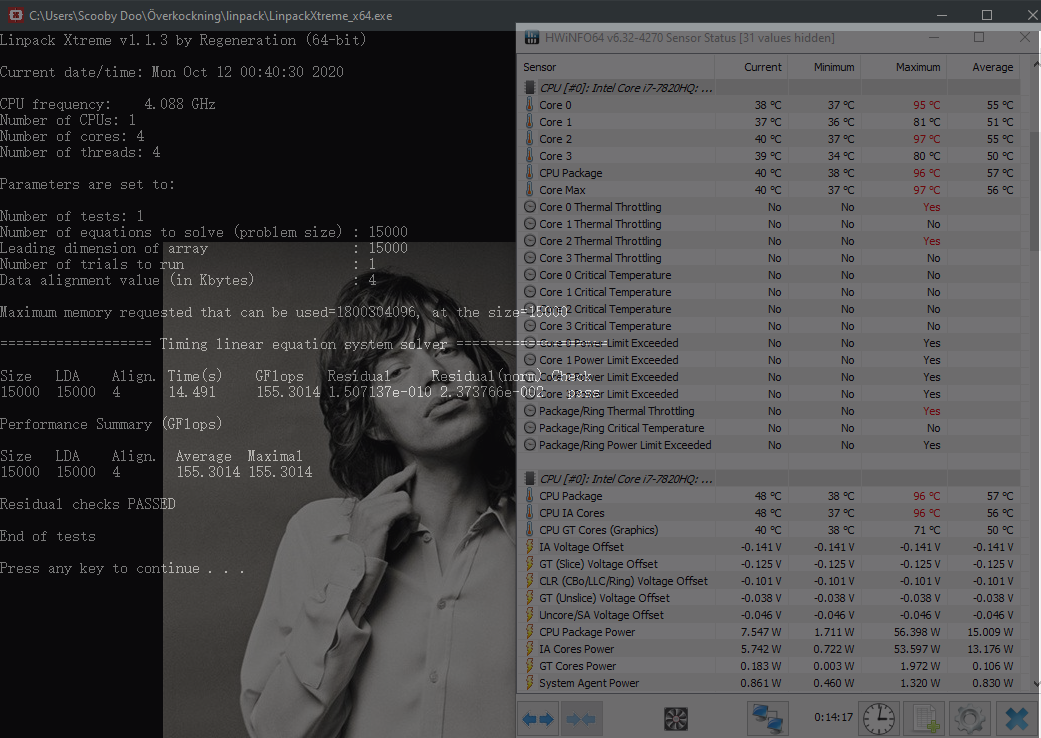Image resolution: width=1041 pixels, height=738 pixels.
Task: Click the thermometer icon beside Core 0
Action: [x=530, y=105]
